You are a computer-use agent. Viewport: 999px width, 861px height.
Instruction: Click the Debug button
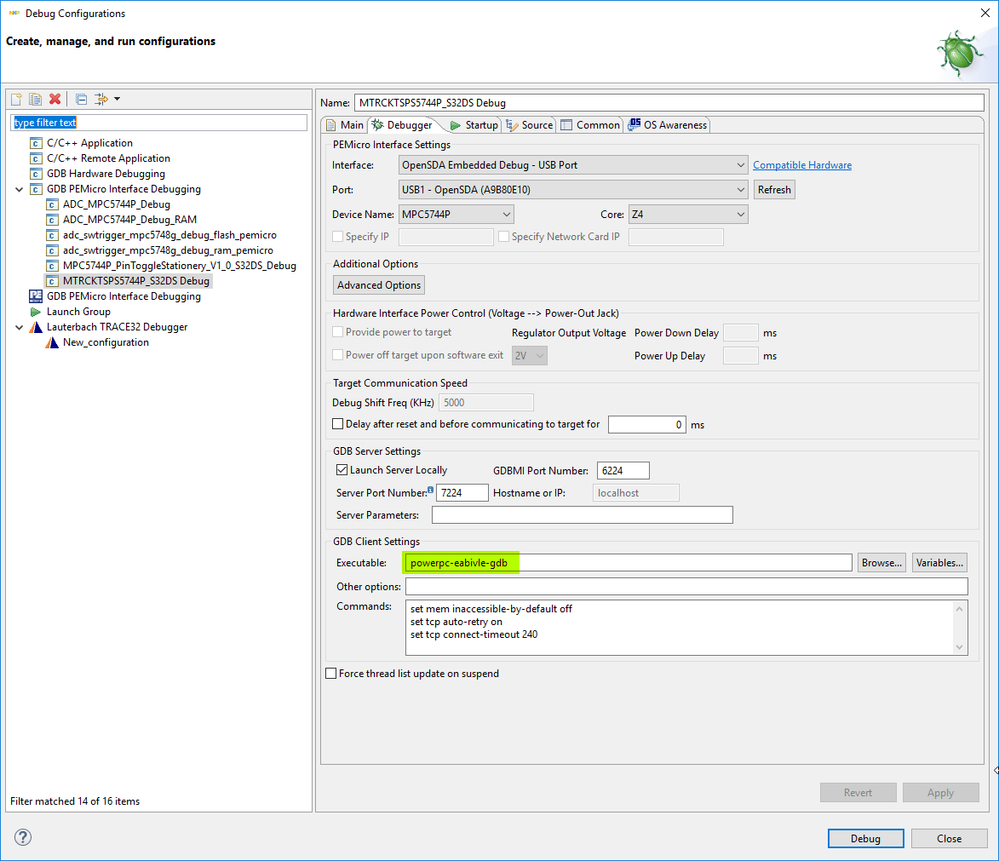point(865,839)
